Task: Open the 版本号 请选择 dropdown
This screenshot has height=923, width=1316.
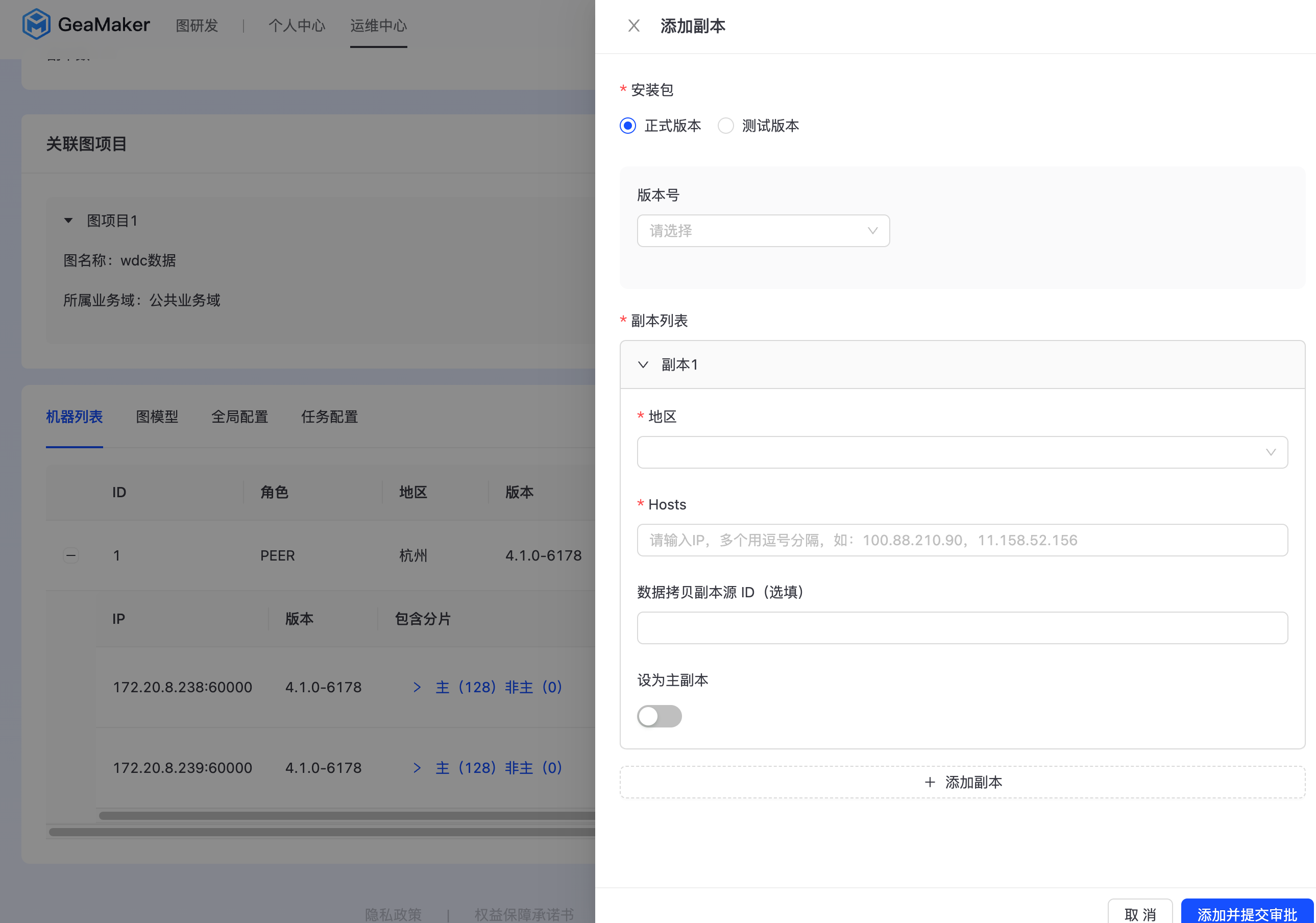Action: (763, 231)
